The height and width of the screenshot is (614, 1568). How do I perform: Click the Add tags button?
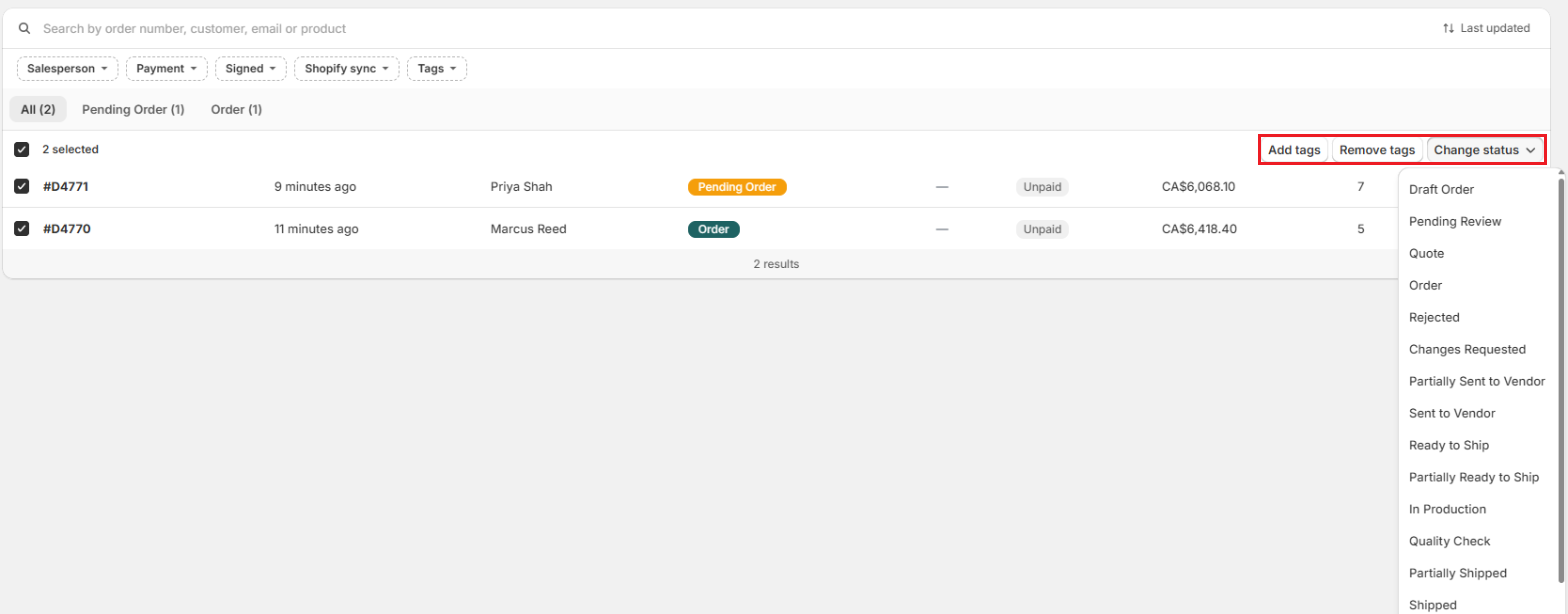click(x=1294, y=150)
